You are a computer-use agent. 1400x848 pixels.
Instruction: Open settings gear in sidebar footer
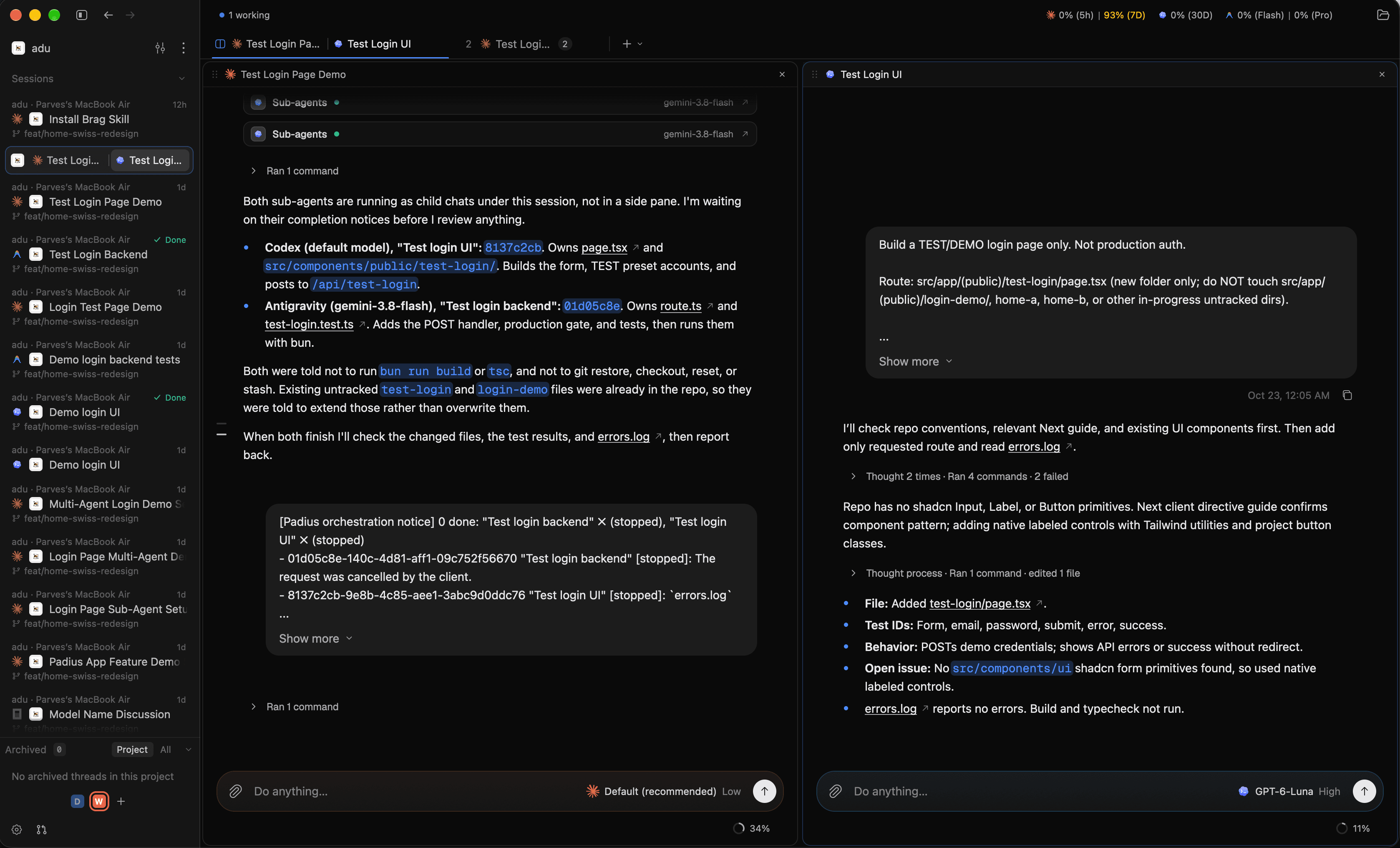(x=16, y=830)
